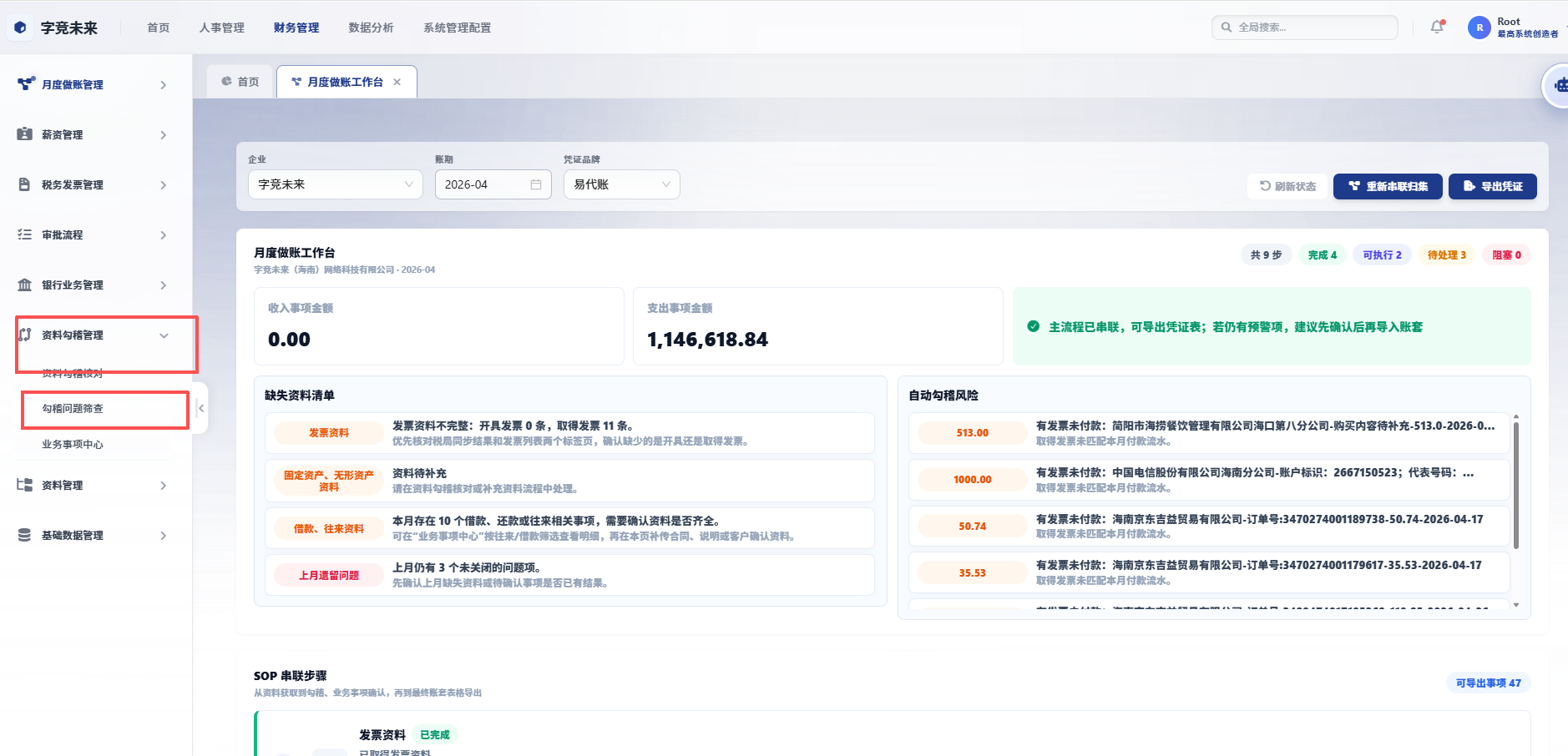Open the 凭证品牌 dropdown showing 易代账
This screenshot has height=756, width=1568.
pyautogui.click(x=622, y=184)
